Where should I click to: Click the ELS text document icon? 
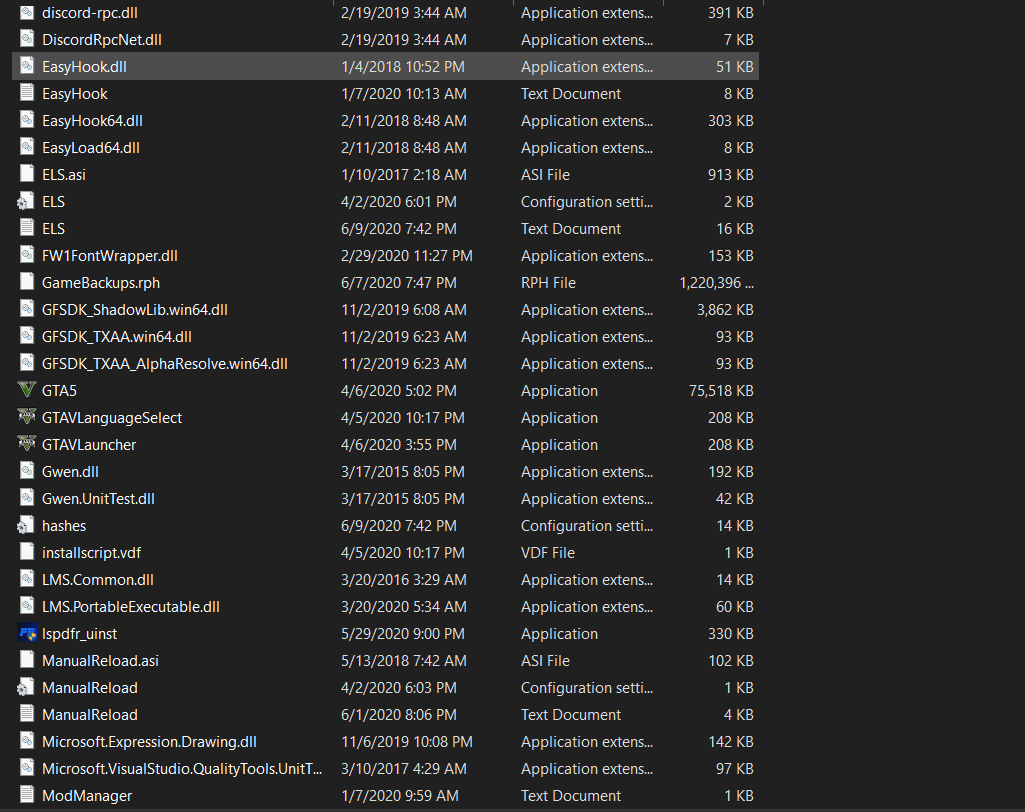pos(27,228)
